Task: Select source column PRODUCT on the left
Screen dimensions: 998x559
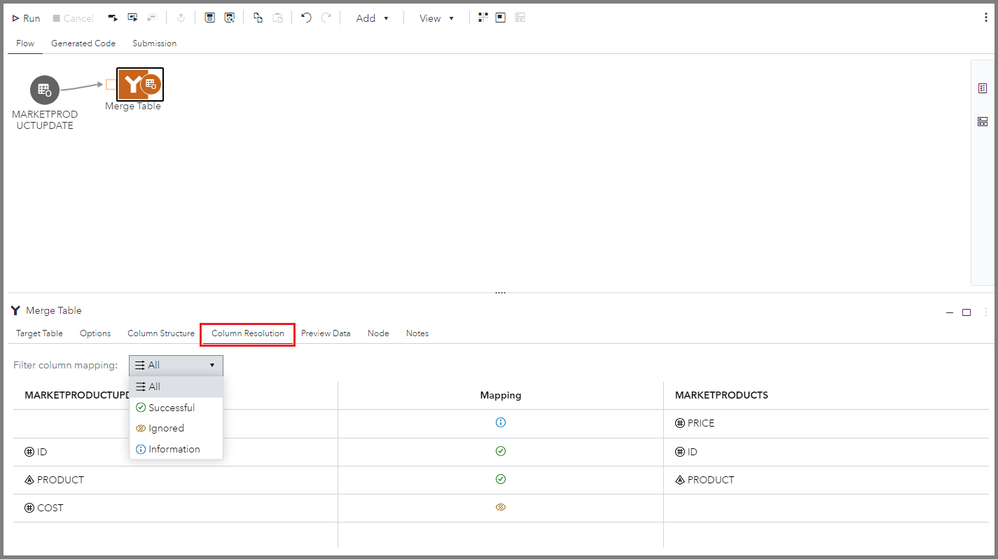Action: [54, 479]
